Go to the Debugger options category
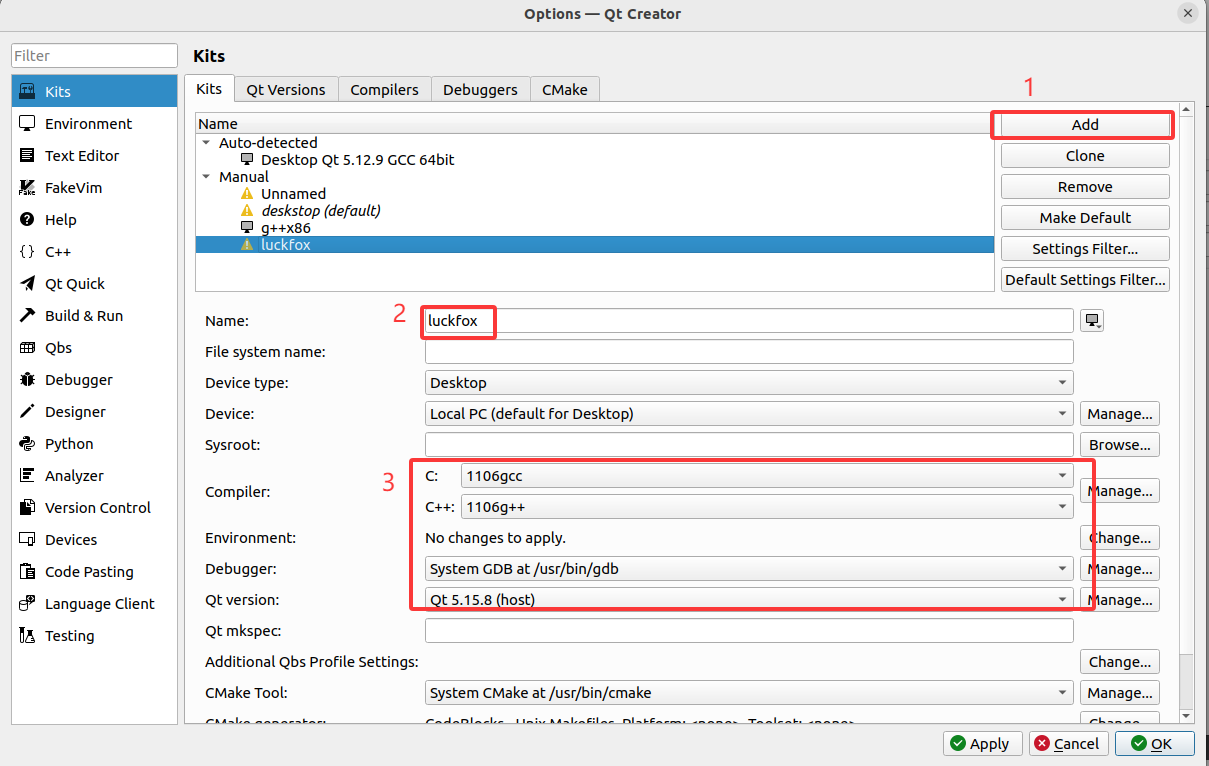The image size is (1209, 766). [78, 380]
